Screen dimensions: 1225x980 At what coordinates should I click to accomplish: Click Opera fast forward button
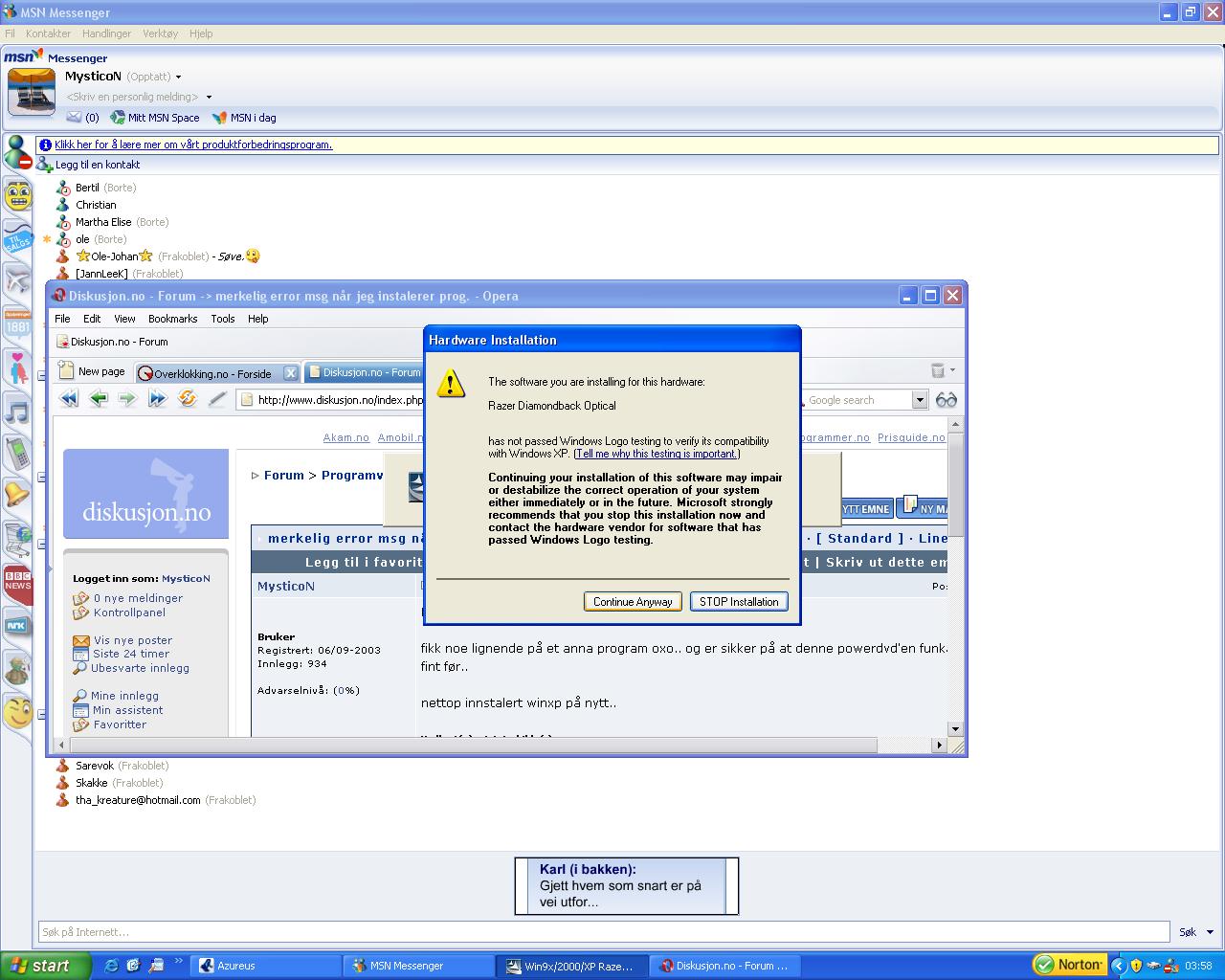[158, 399]
